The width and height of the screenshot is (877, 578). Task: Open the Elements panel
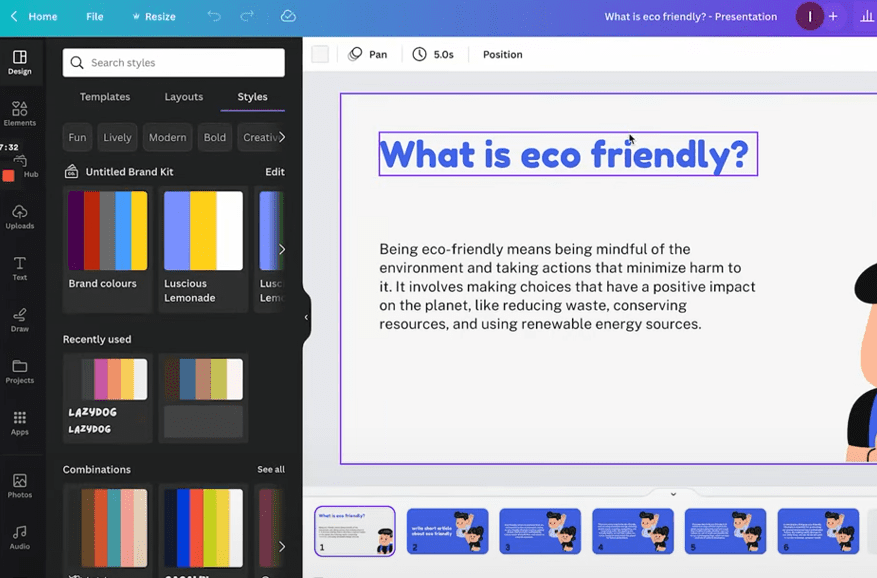pyautogui.click(x=20, y=114)
